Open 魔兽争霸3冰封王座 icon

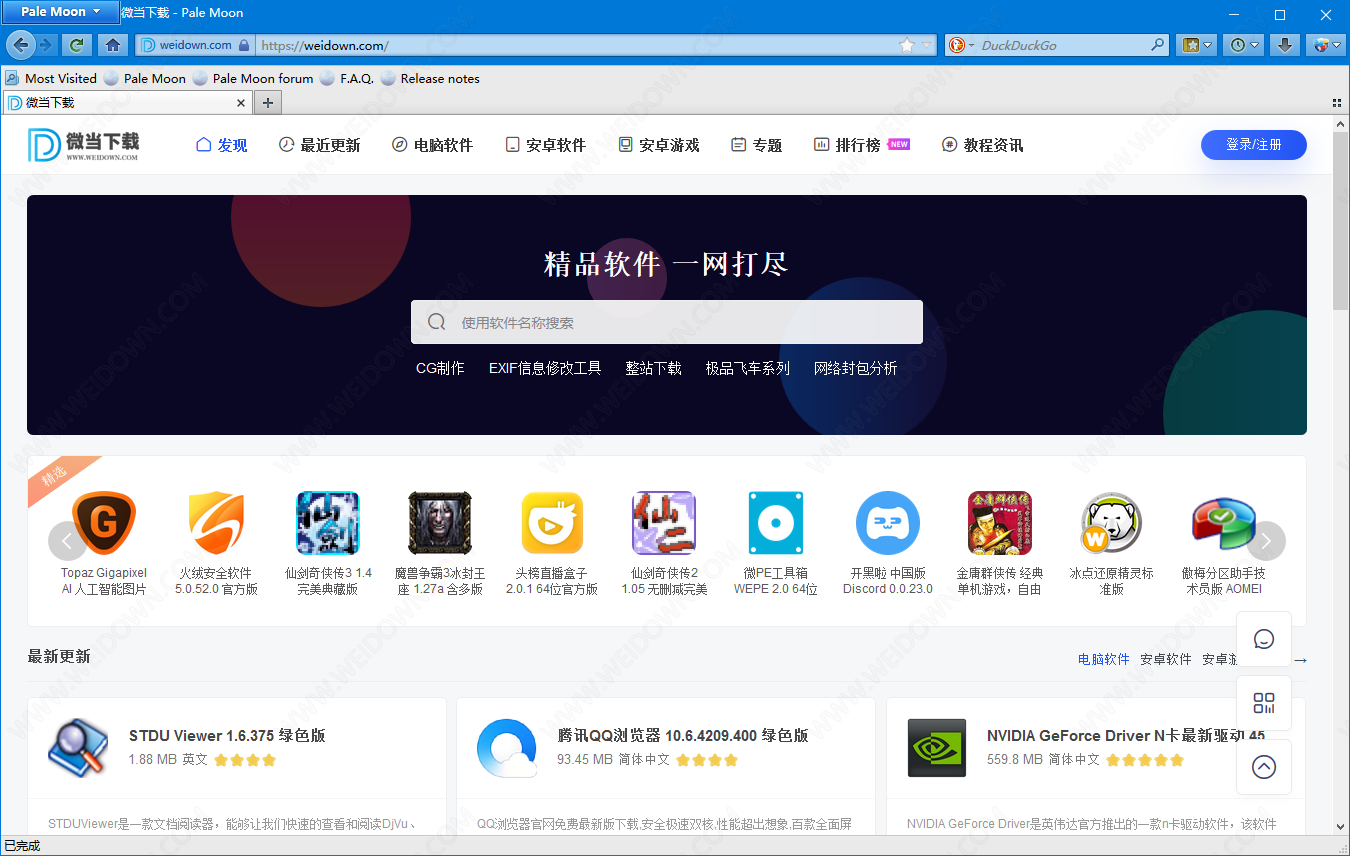click(x=440, y=523)
